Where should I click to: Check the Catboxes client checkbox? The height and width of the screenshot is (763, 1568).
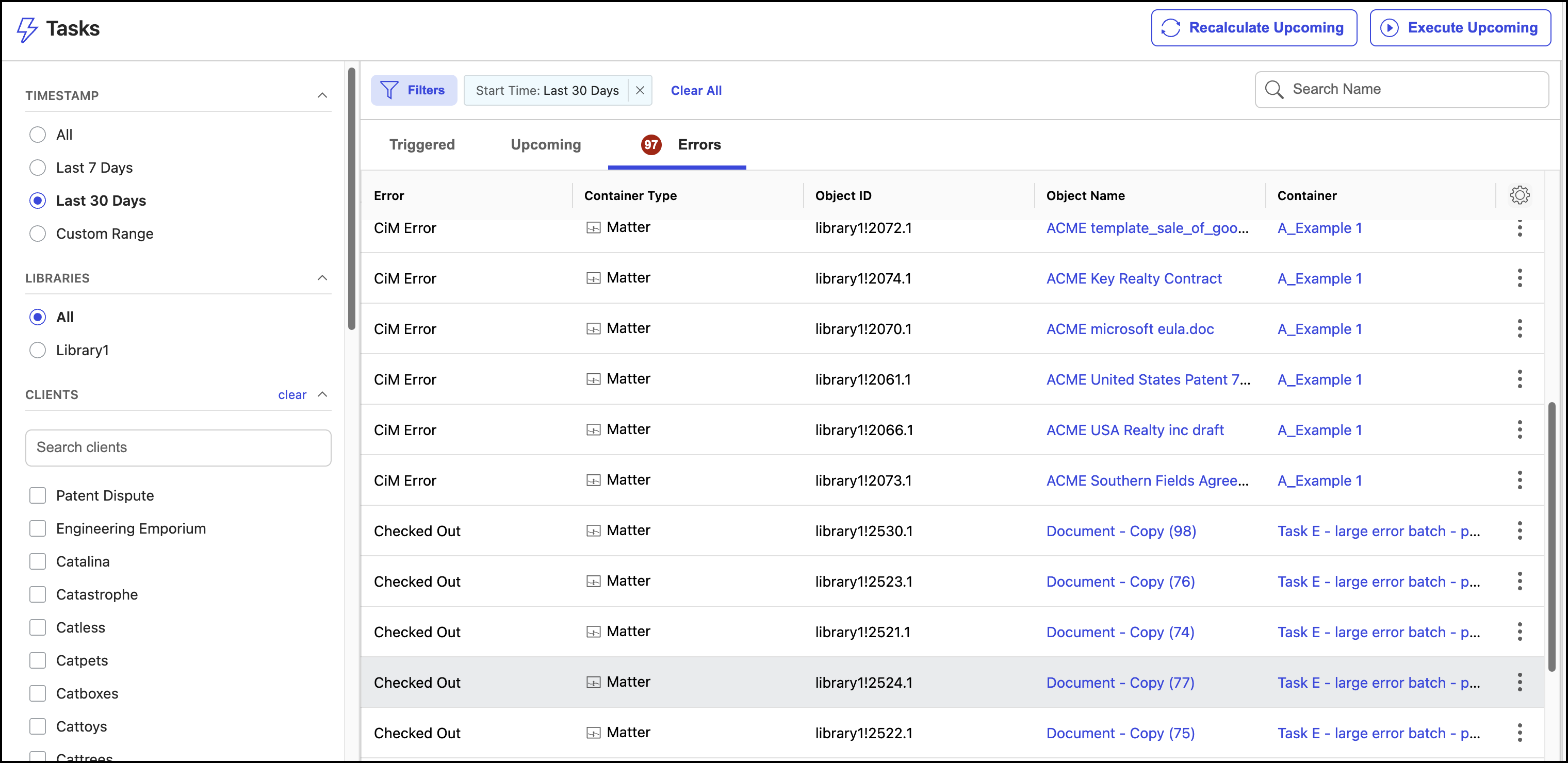(38, 693)
